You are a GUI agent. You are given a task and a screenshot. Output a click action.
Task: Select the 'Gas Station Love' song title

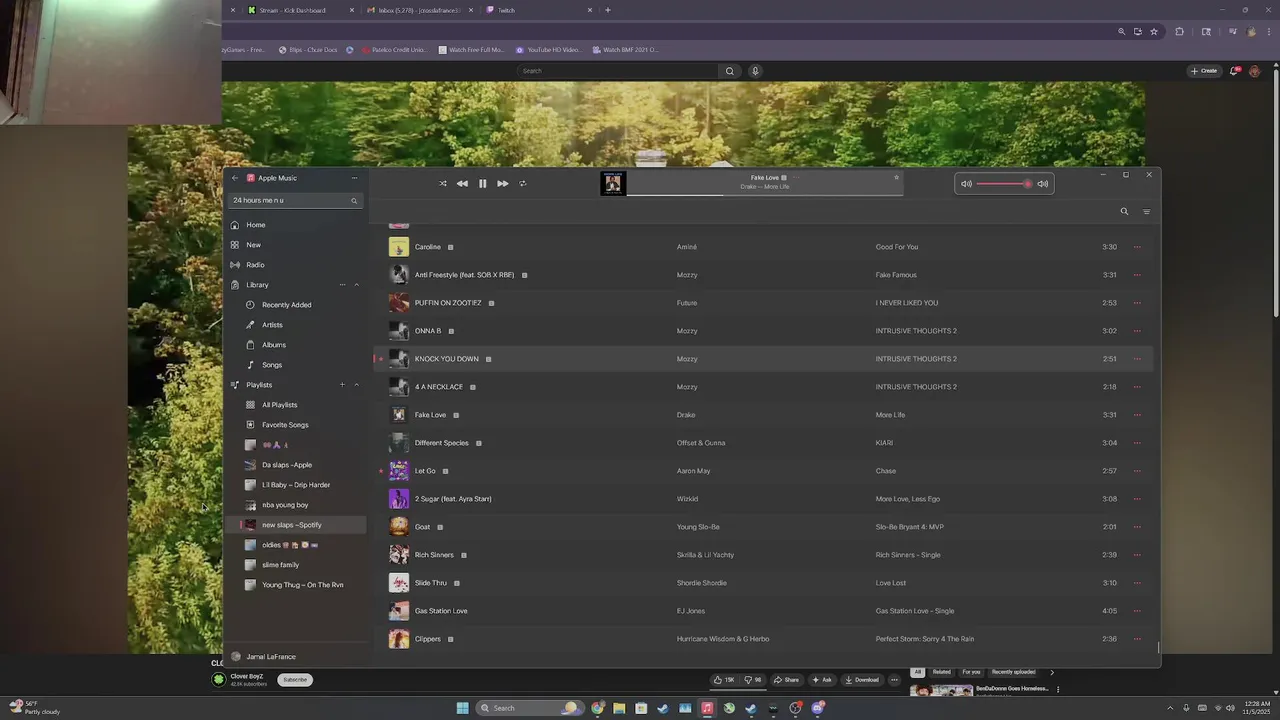tap(441, 611)
